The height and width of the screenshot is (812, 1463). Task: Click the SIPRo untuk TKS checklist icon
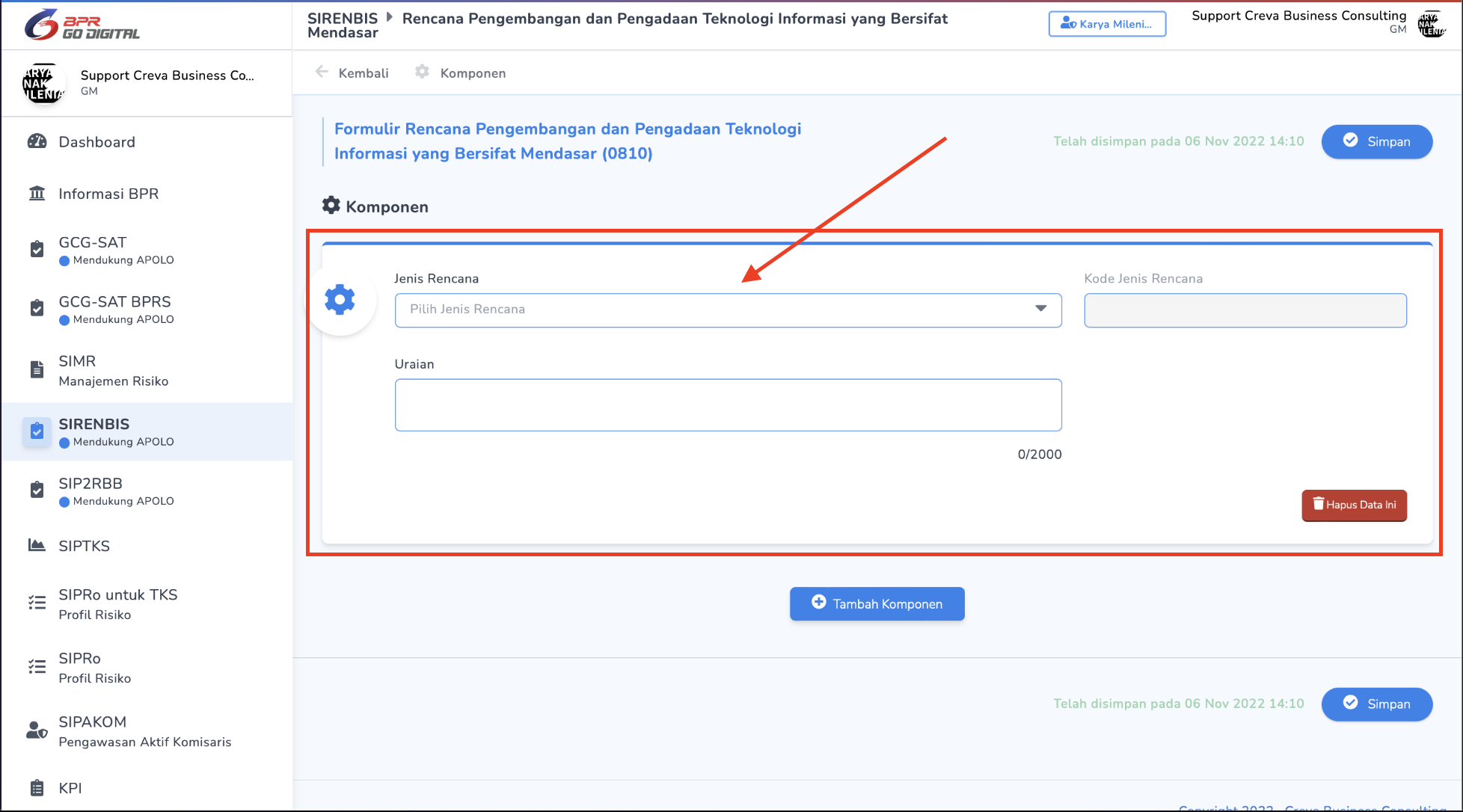click(37, 603)
